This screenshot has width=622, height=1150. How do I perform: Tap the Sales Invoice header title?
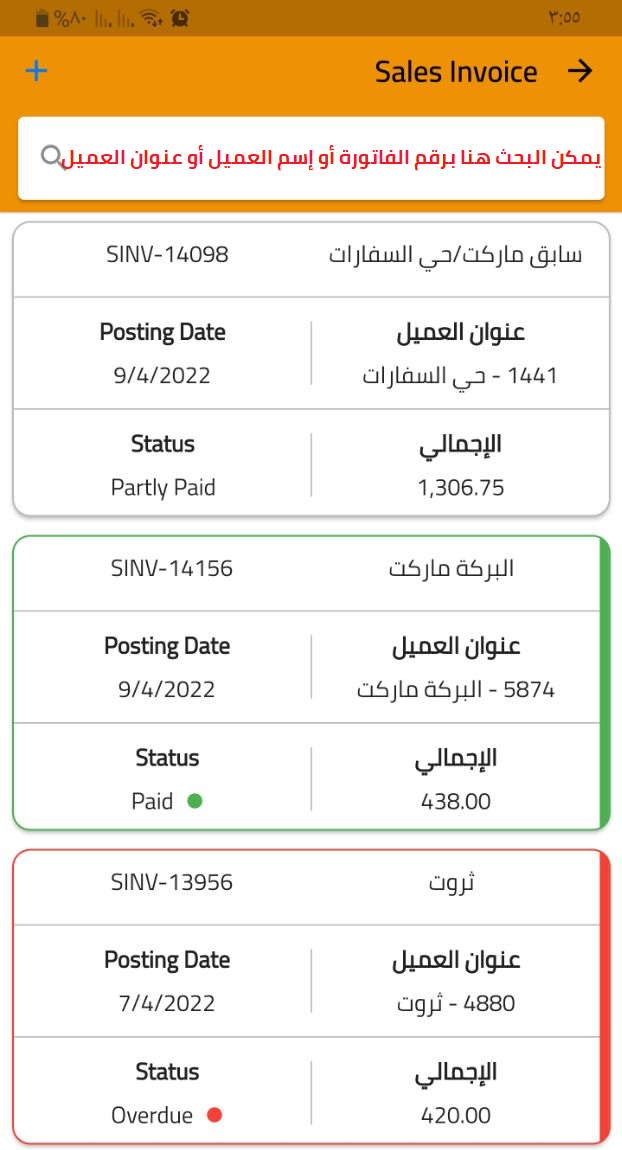tap(456, 72)
